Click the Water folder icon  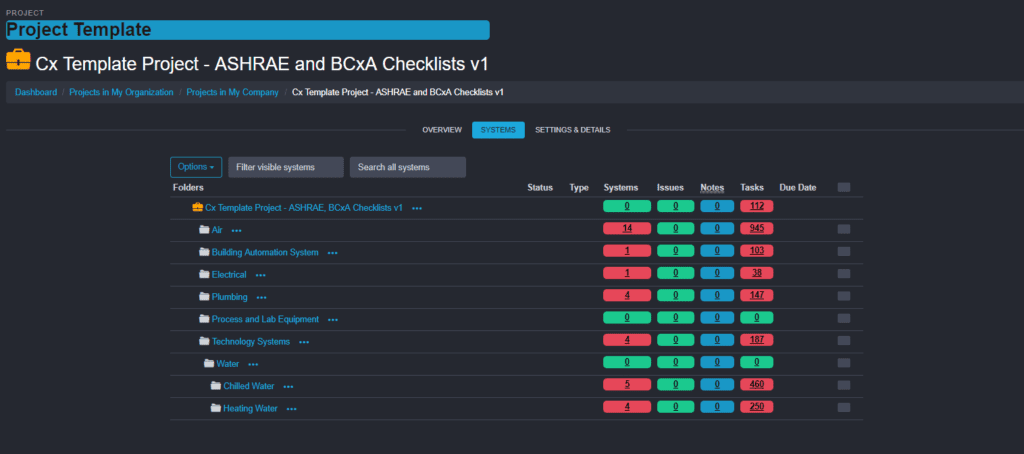pos(209,363)
